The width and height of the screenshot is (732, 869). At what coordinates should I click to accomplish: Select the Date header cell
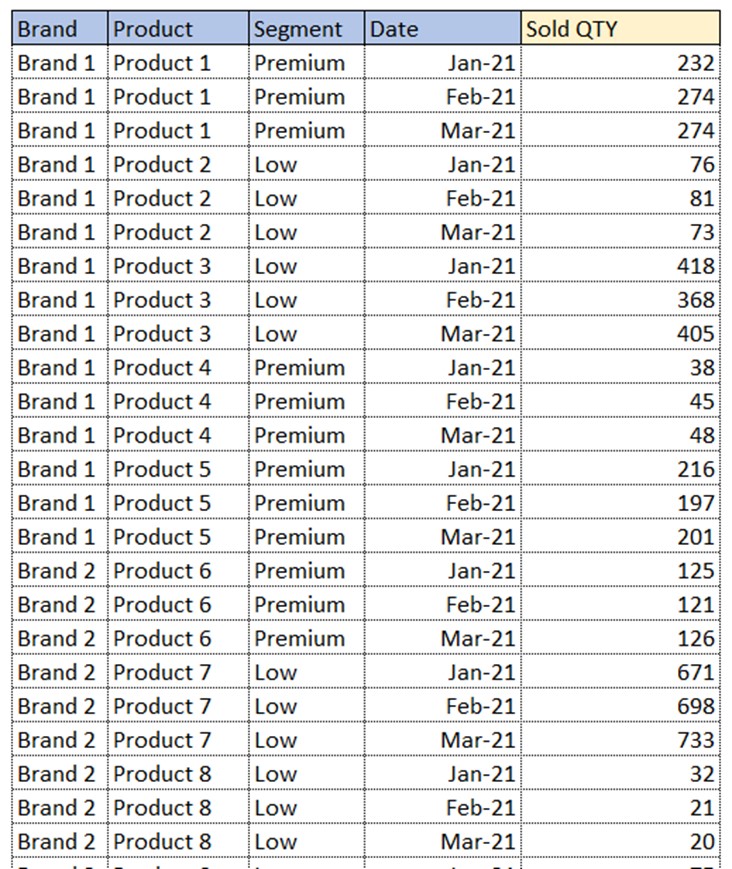[443, 28]
